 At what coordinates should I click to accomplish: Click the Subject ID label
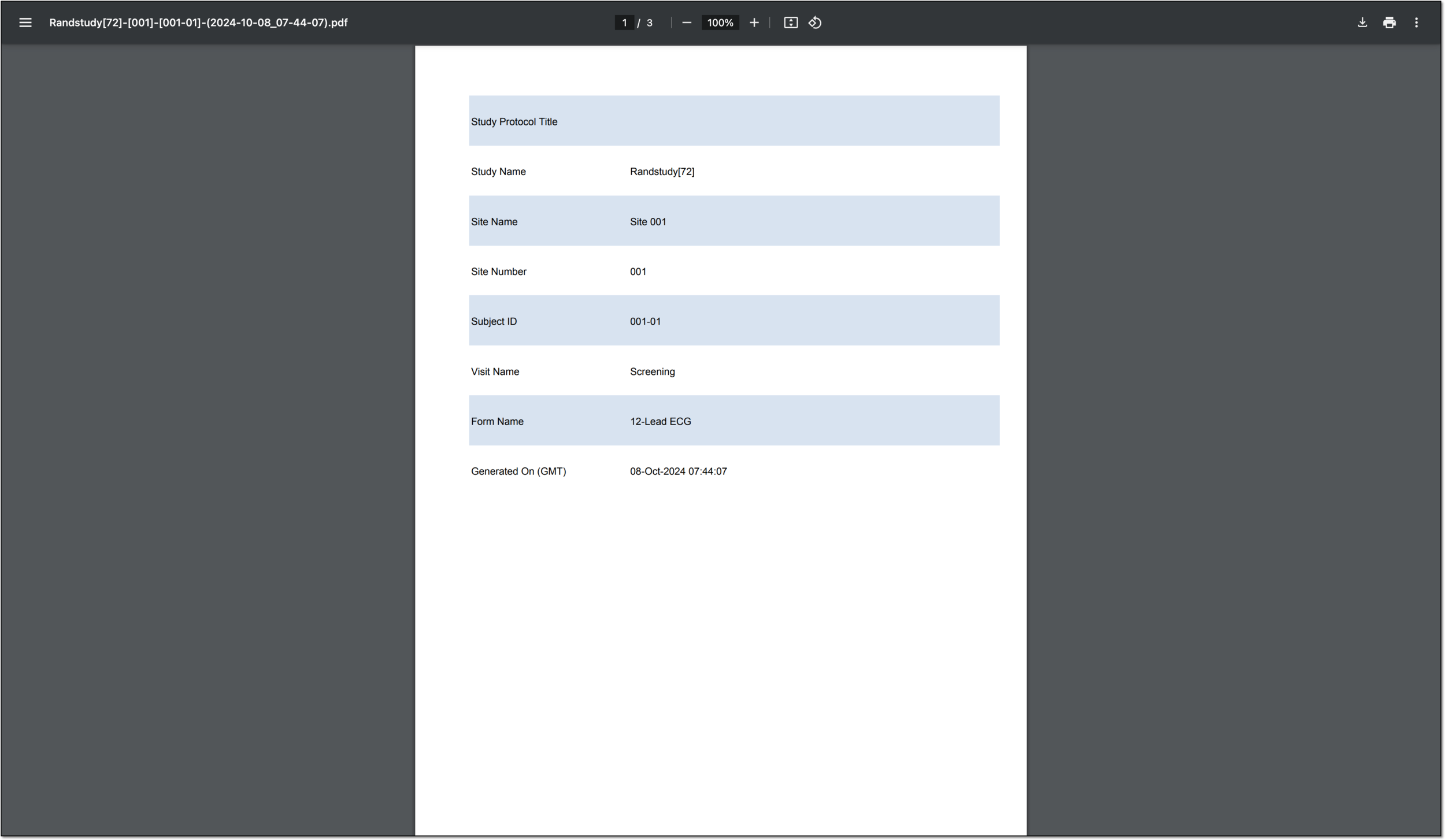coord(494,321)
